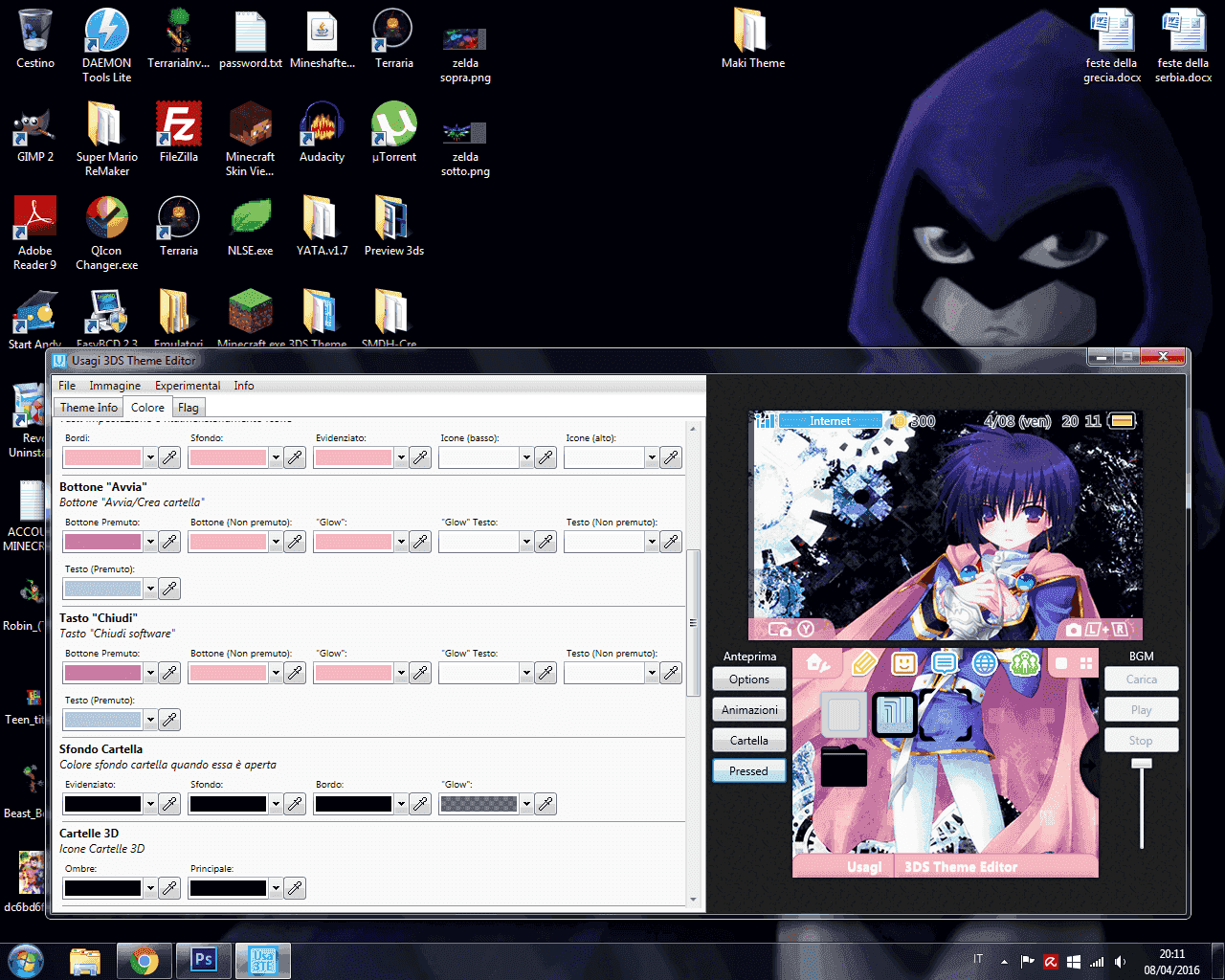This screenshot has height=980, width=1225.
Task: Click the Options preview button
Action: point(749,679)
